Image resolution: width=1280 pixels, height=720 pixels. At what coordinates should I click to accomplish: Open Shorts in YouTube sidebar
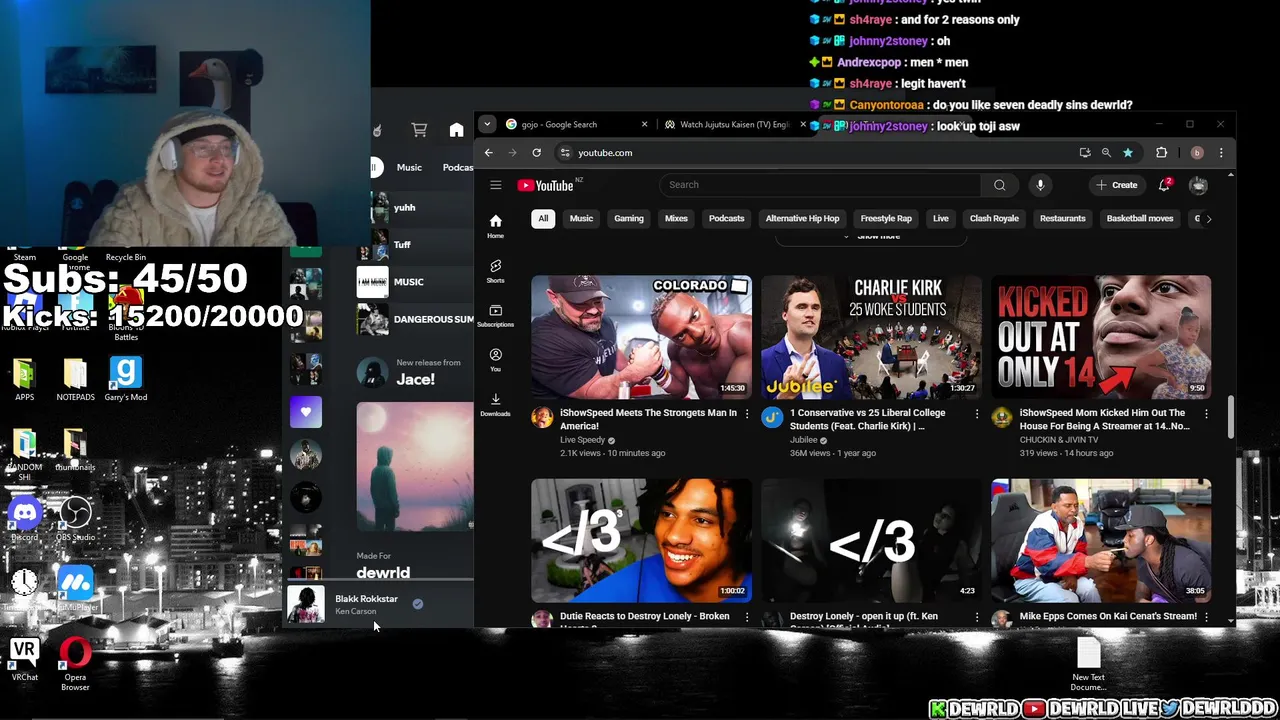coord(495,271)
